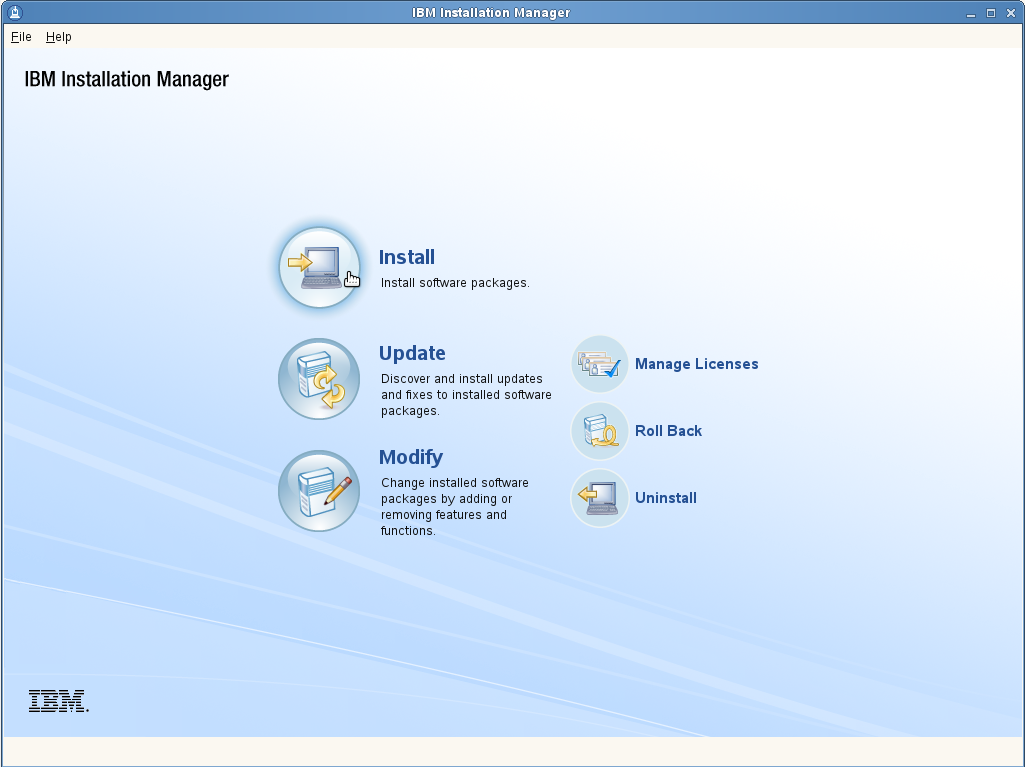The width and height of the screenshot is (1025, 767).
Task: Click the IBM Installation Manager page heading
Action: pos(126,79)
